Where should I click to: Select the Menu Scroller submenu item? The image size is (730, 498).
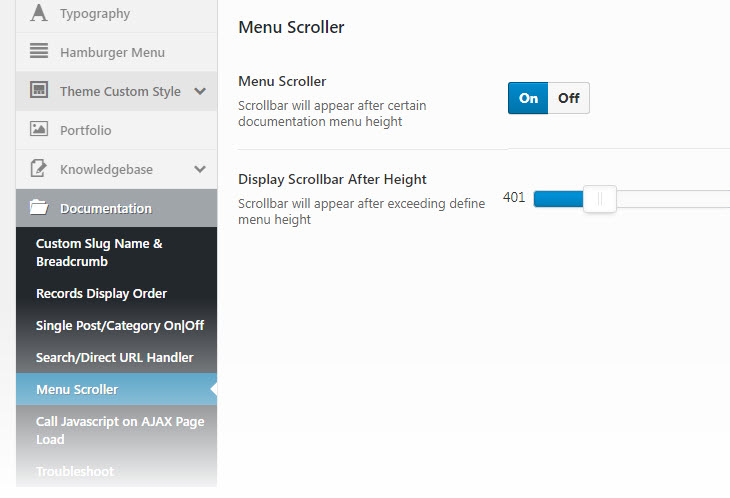pyautogui.click(x=77, y=389)
